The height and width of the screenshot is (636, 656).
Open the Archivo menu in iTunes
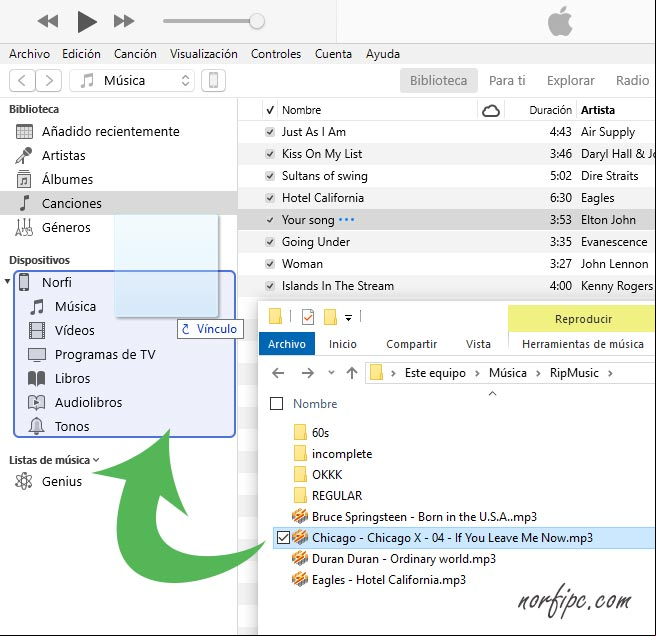29,54
